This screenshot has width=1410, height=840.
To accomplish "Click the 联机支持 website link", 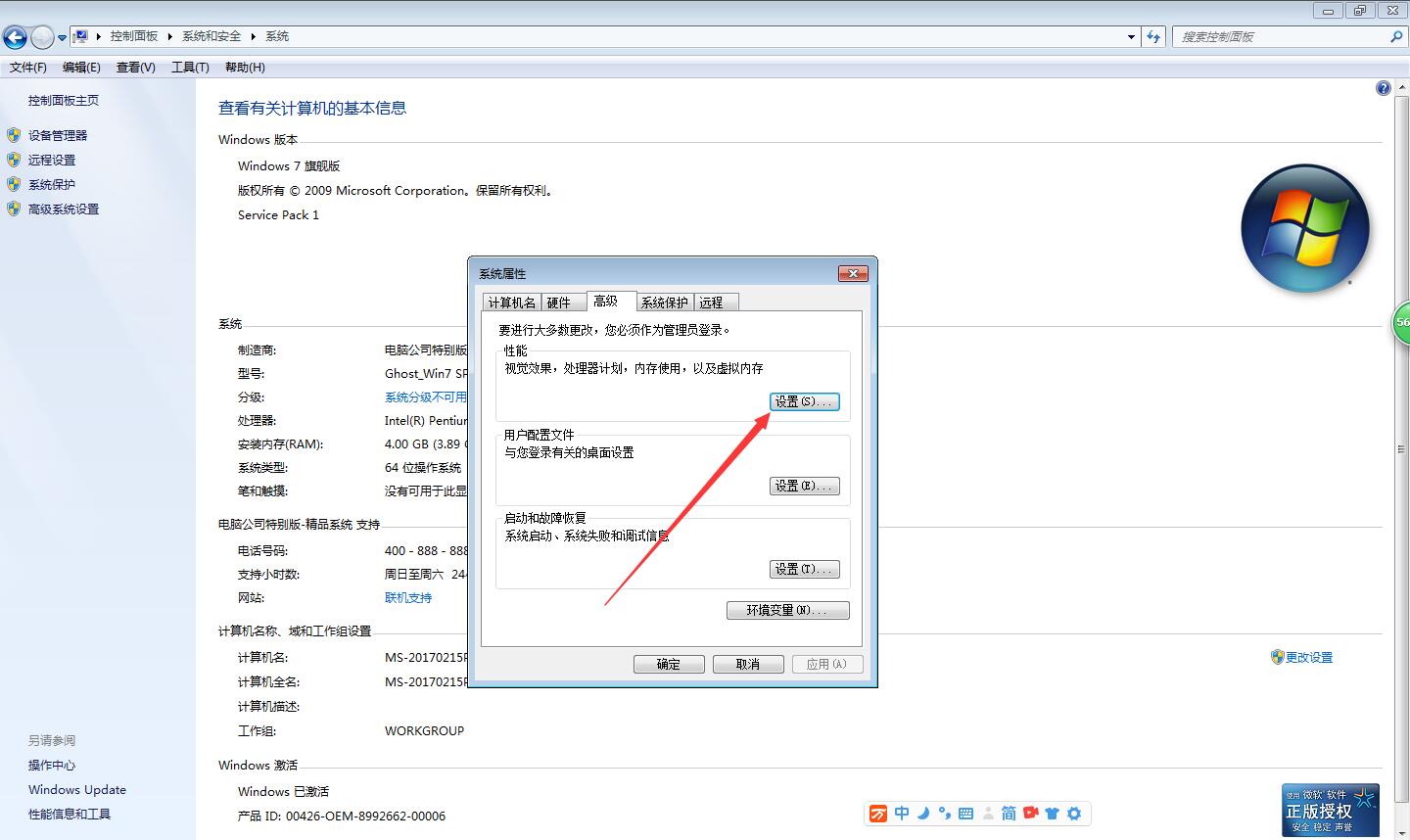I will [x=408, y=598].
